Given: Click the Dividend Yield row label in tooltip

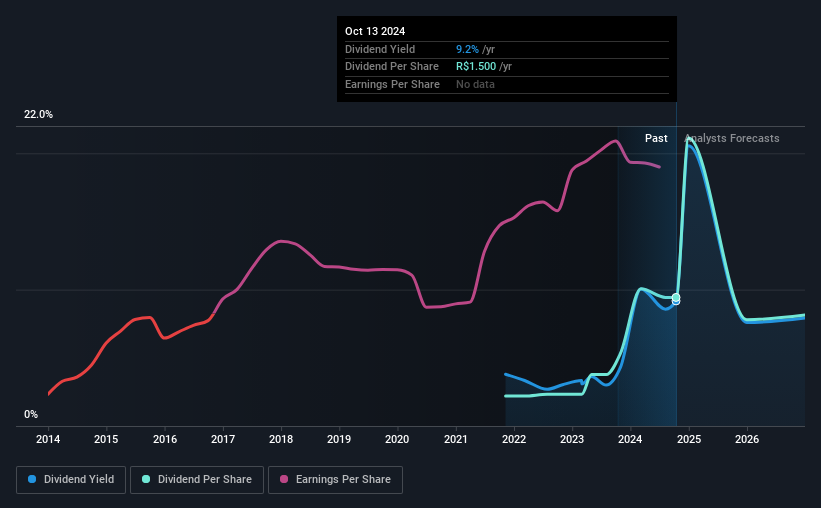Looking at the screenshot, I should tap(380, 49).
